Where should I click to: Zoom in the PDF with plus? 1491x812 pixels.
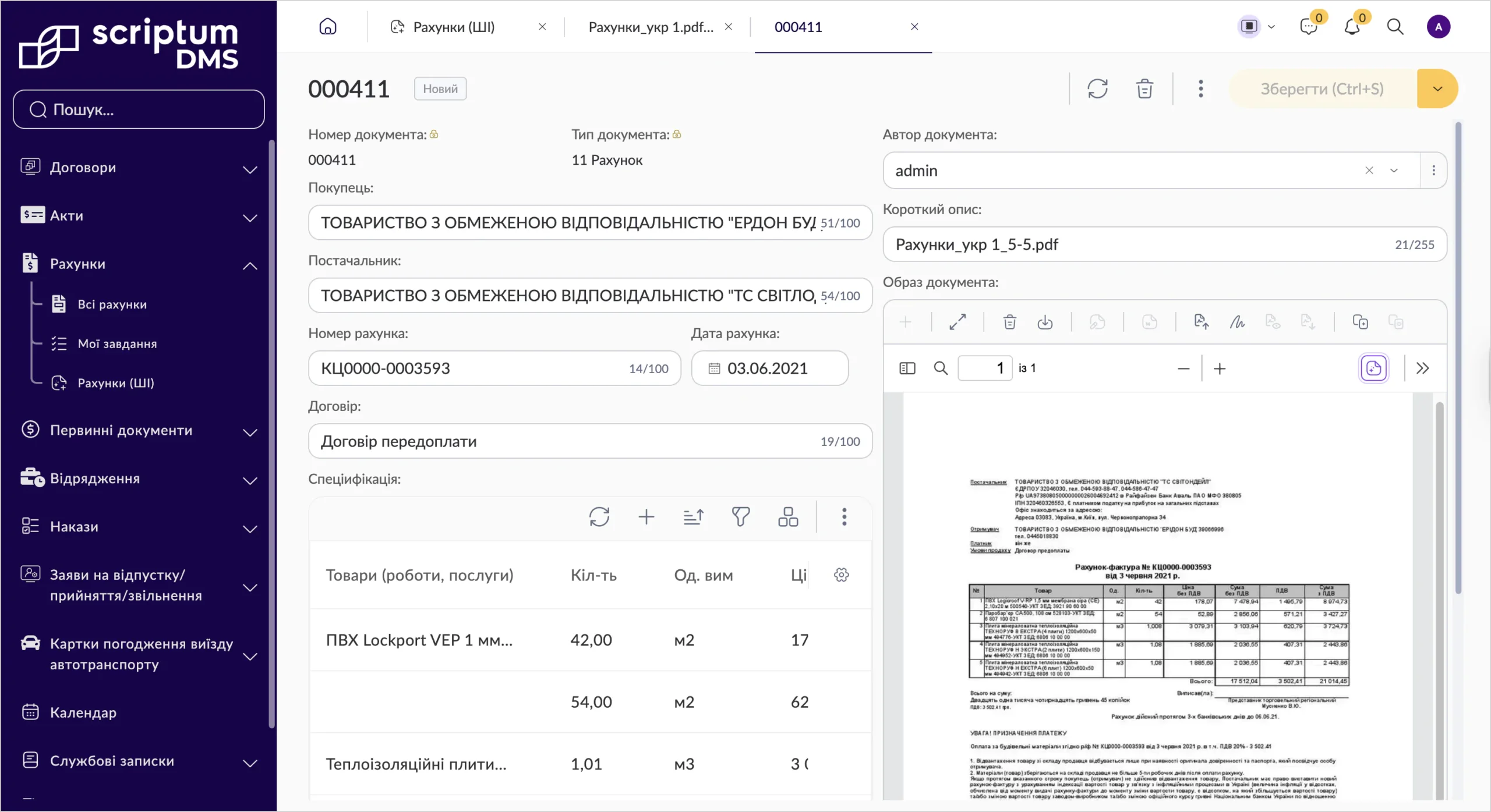click(x=1220, y=368)
